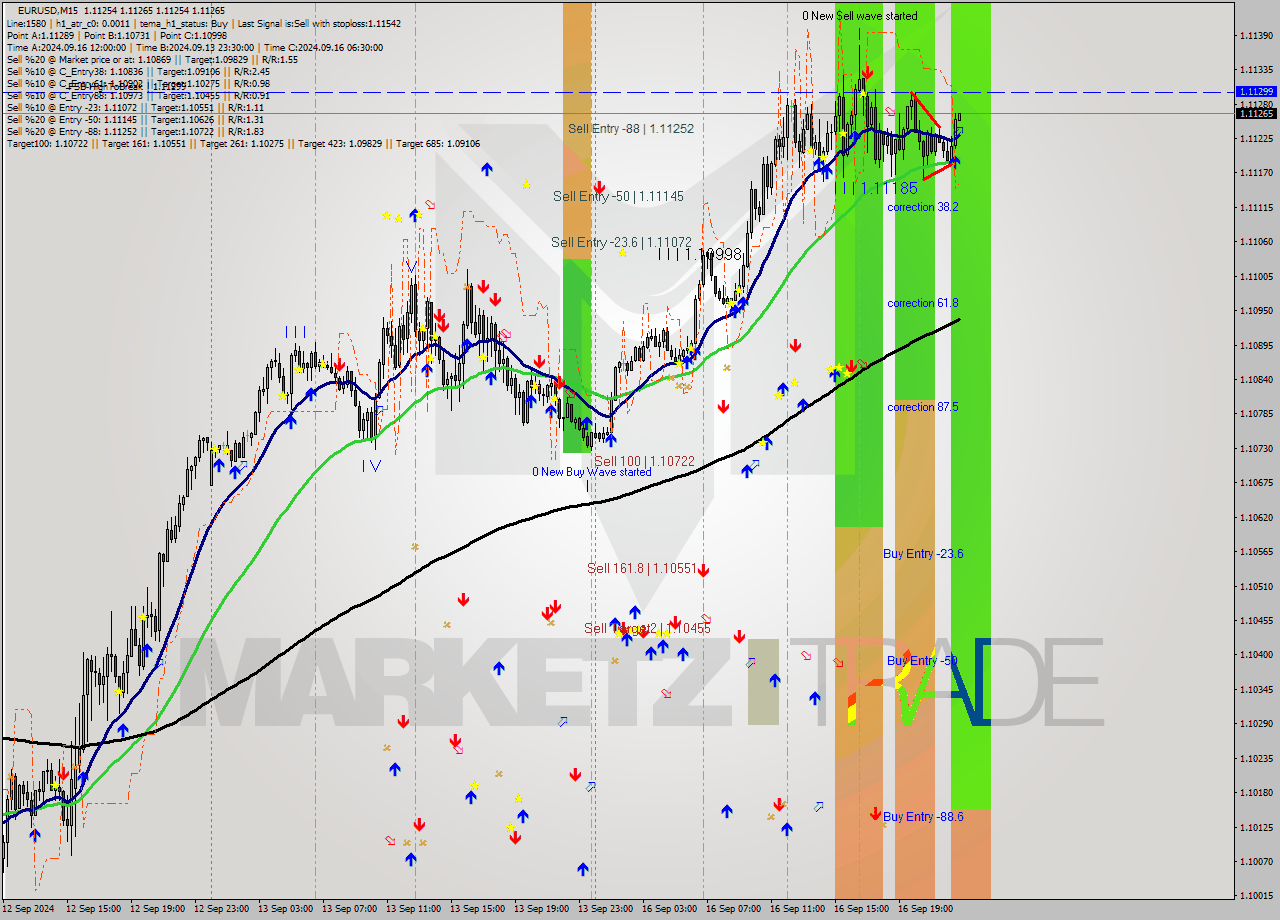Select '16 Sep 11:00' on the time axis

click(797, 909)
